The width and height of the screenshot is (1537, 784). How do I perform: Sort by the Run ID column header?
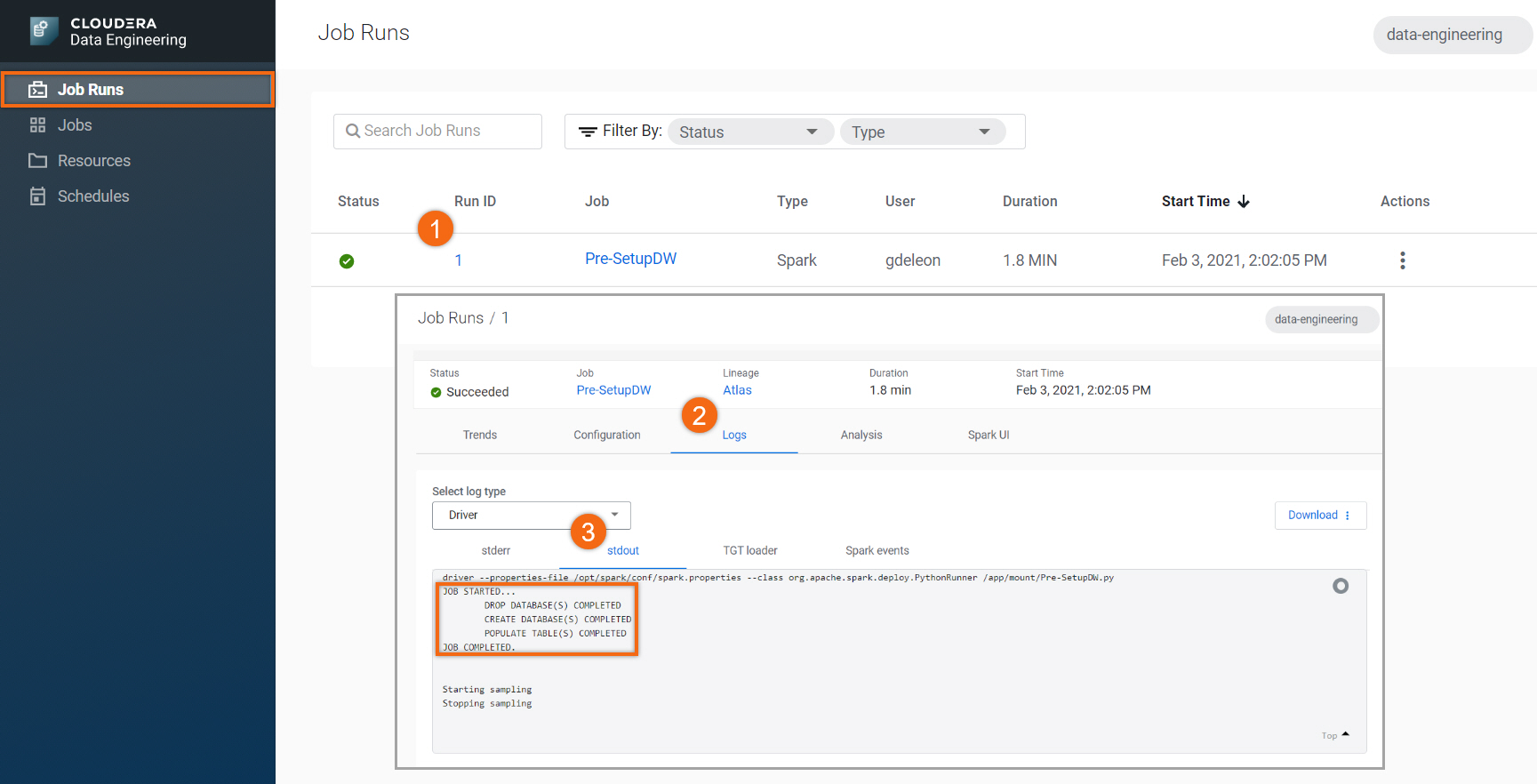(475, 202)
